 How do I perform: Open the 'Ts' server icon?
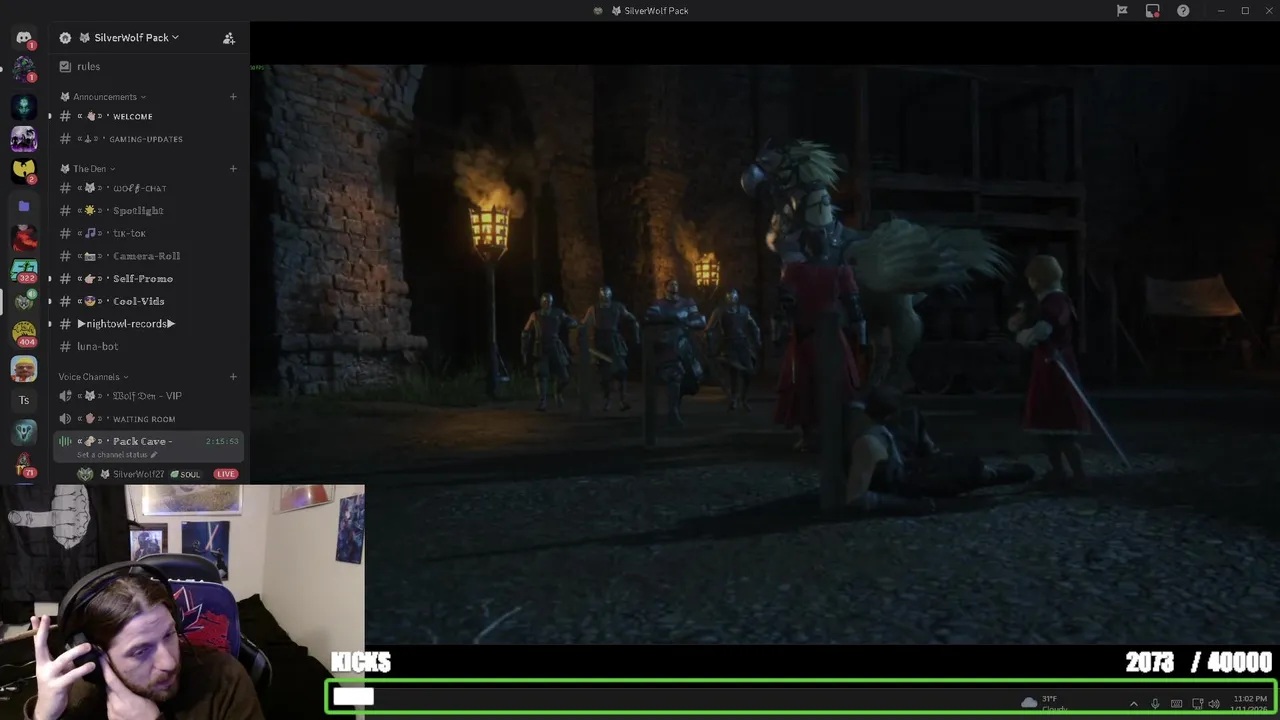[x=24, y=400]
